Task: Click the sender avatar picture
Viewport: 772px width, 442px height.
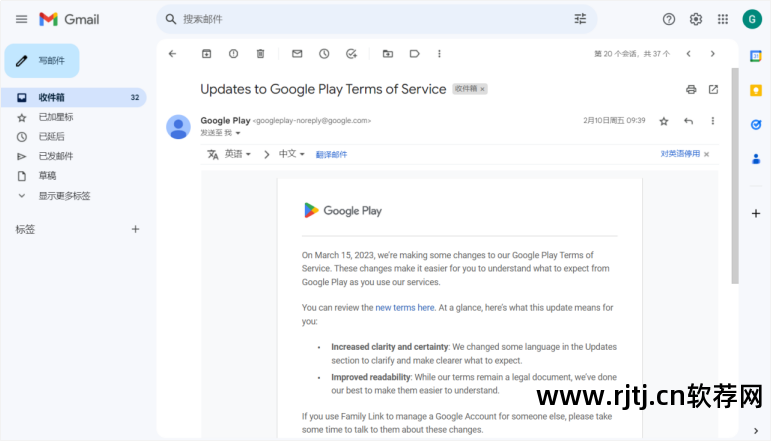Action: pos(178,127)
